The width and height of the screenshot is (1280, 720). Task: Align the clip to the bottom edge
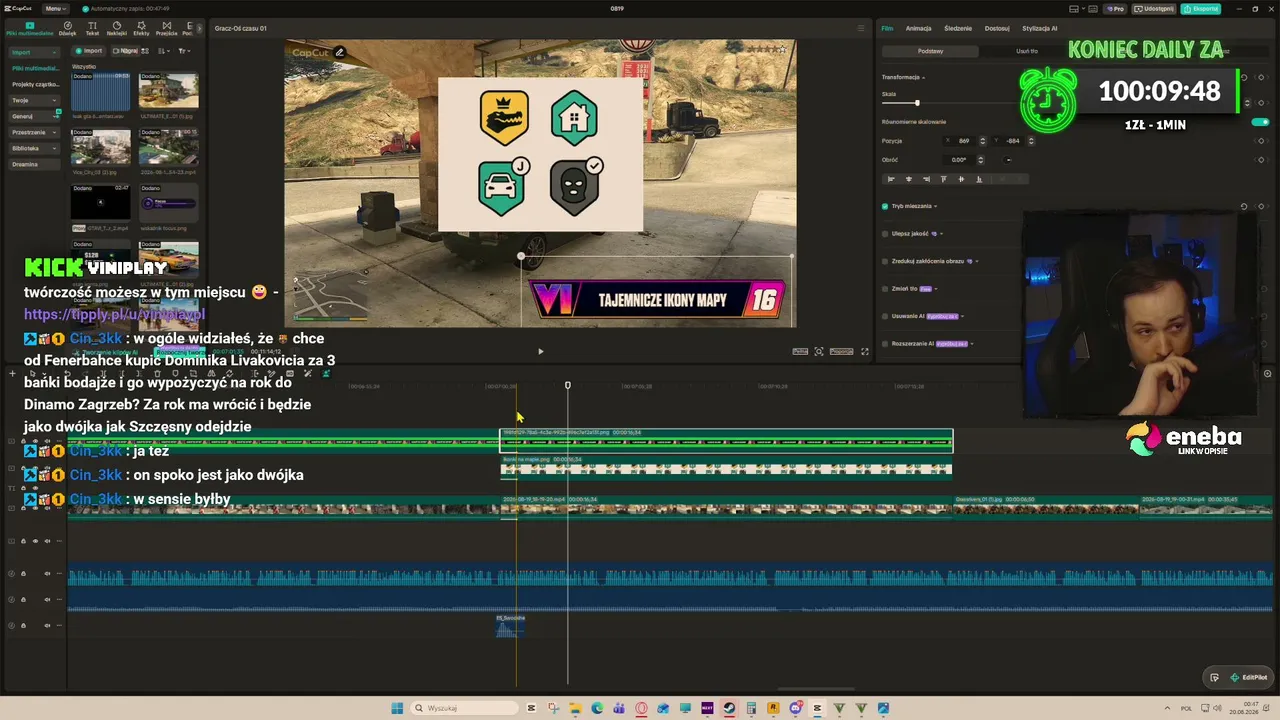[x=978, y=179]
